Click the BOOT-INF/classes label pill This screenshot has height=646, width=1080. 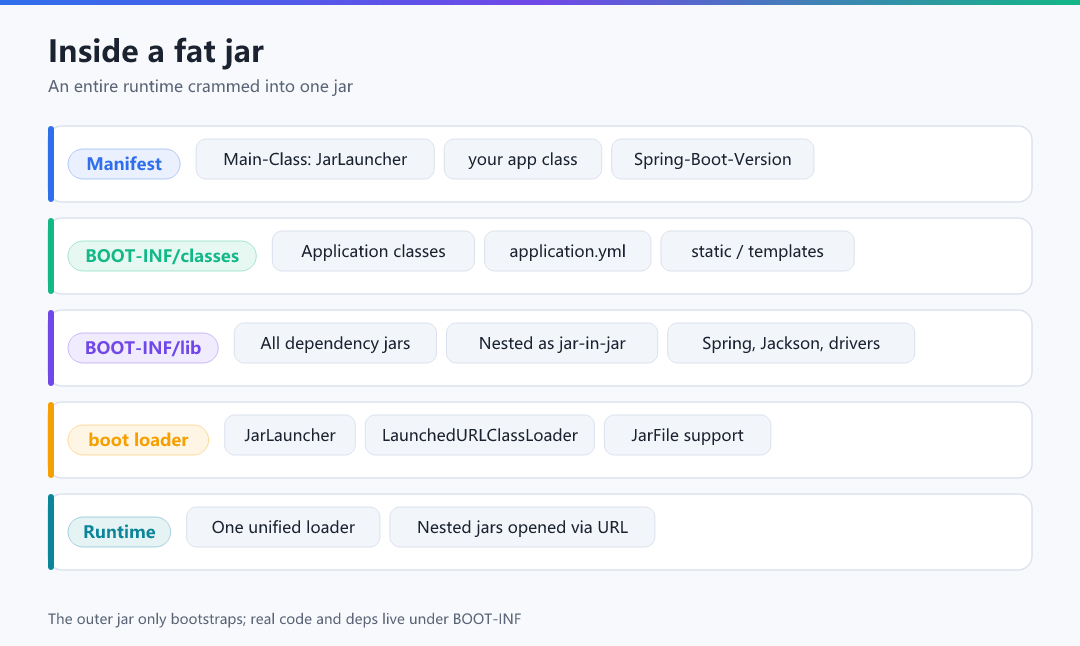click(162, 256)
